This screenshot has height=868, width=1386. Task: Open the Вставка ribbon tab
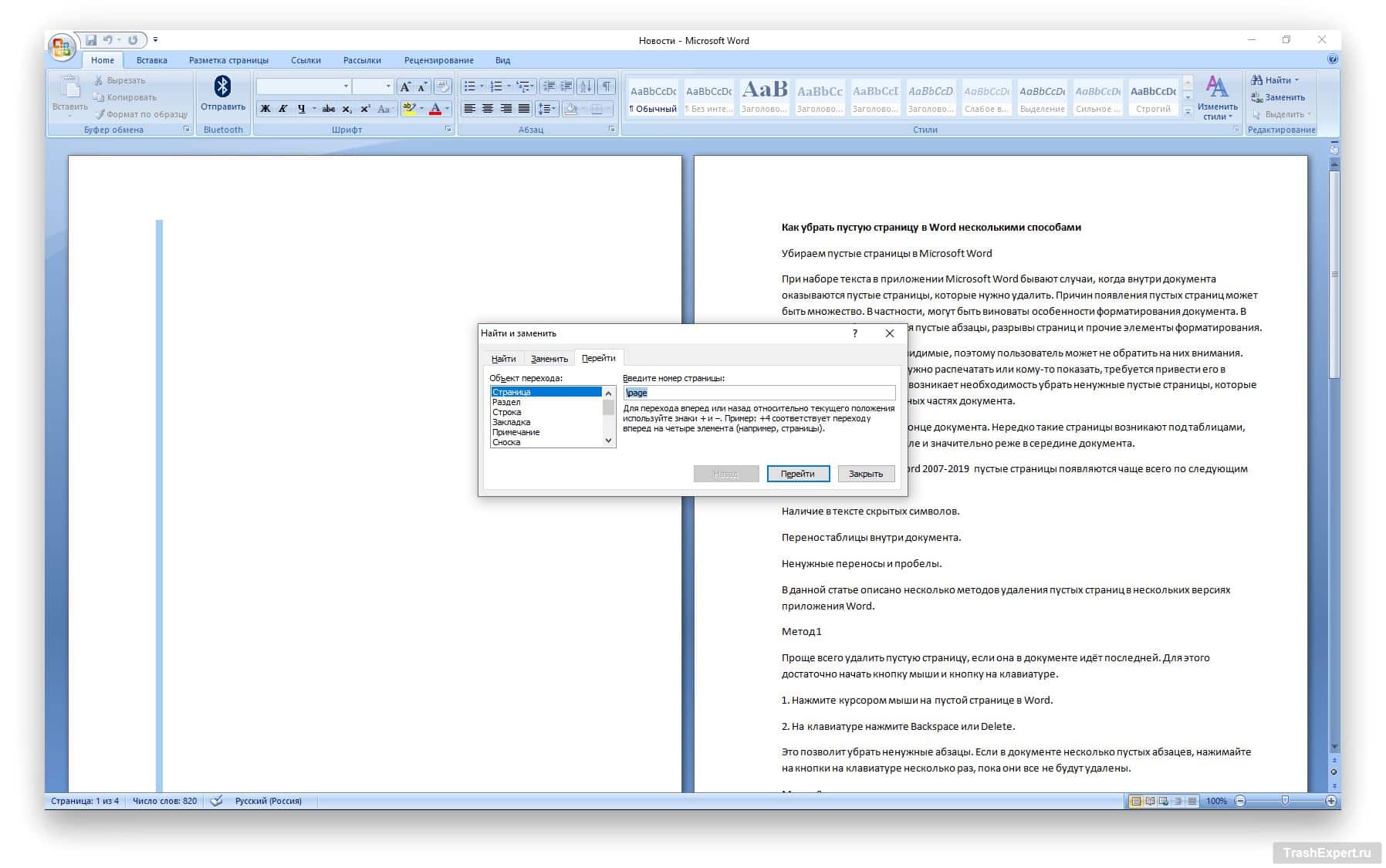pyautogui.click(x=151, y=60)
